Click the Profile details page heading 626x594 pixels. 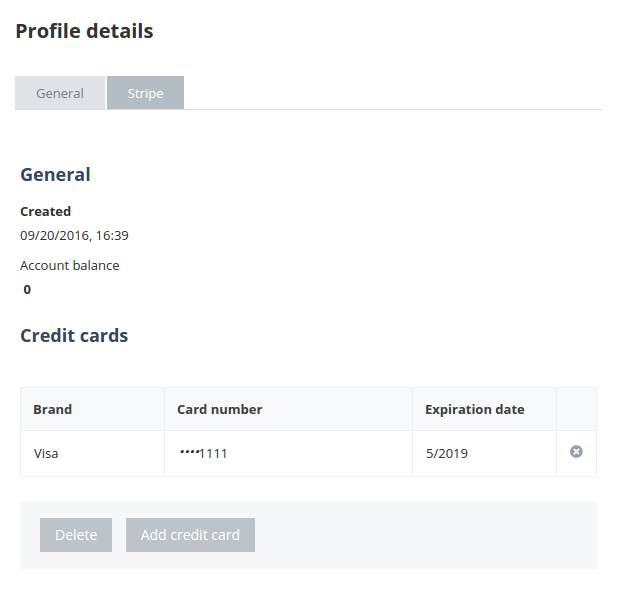85,31
